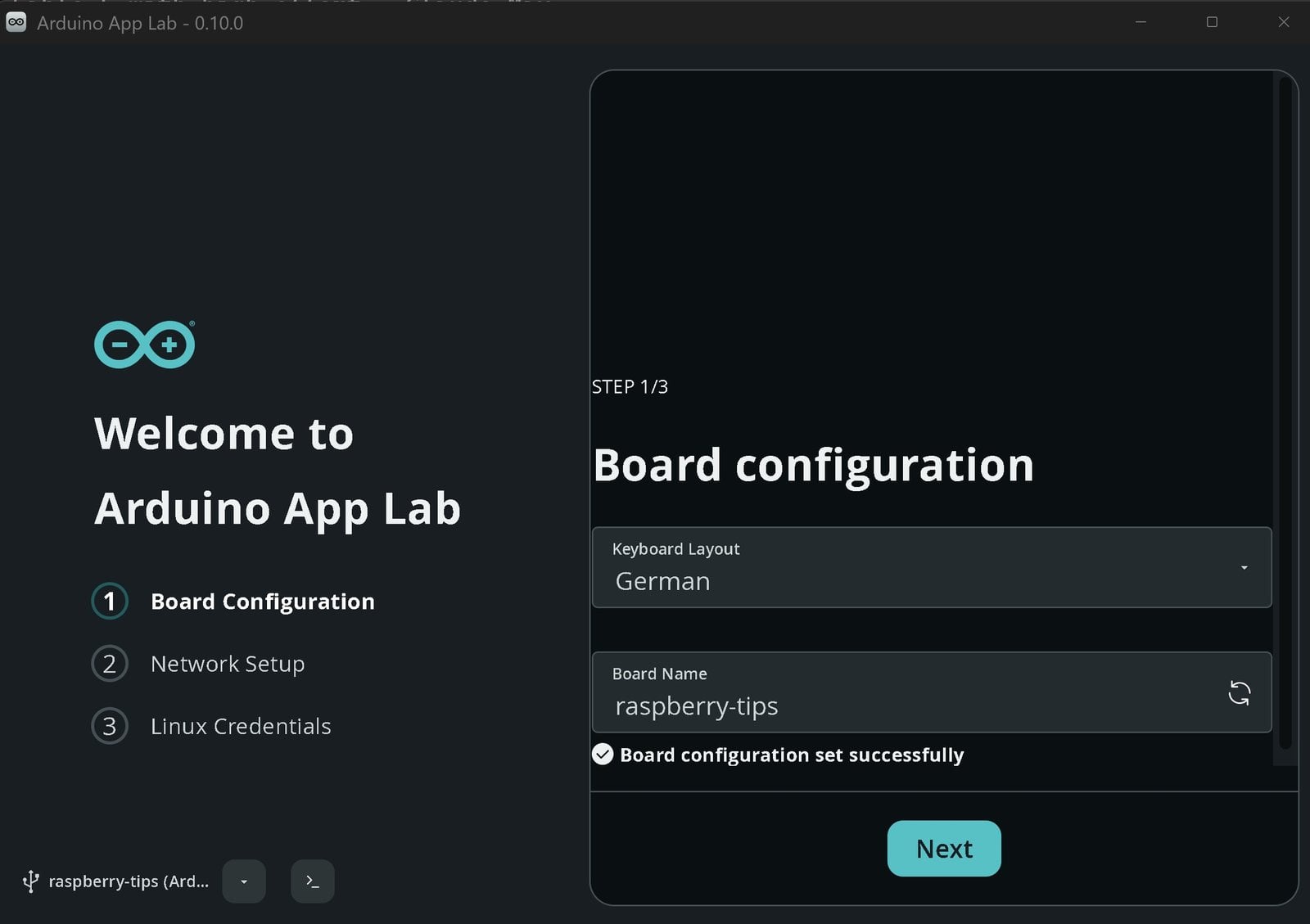Click 'Board configuration set successfully' message
The height and width of the screenshot is (924, 1310).
click(792, 755)
